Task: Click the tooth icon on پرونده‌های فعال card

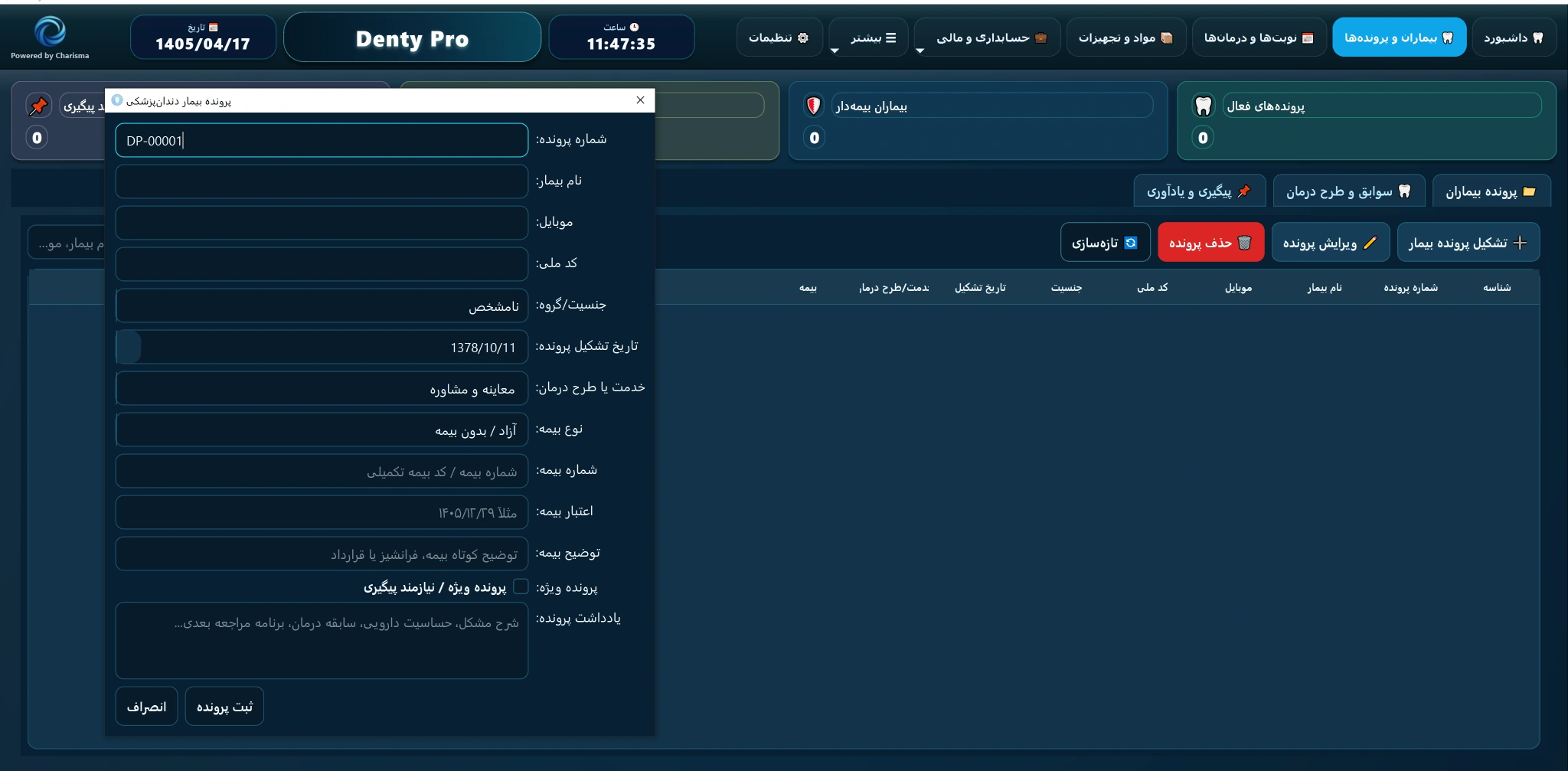Action: [x=1204, y=106]
